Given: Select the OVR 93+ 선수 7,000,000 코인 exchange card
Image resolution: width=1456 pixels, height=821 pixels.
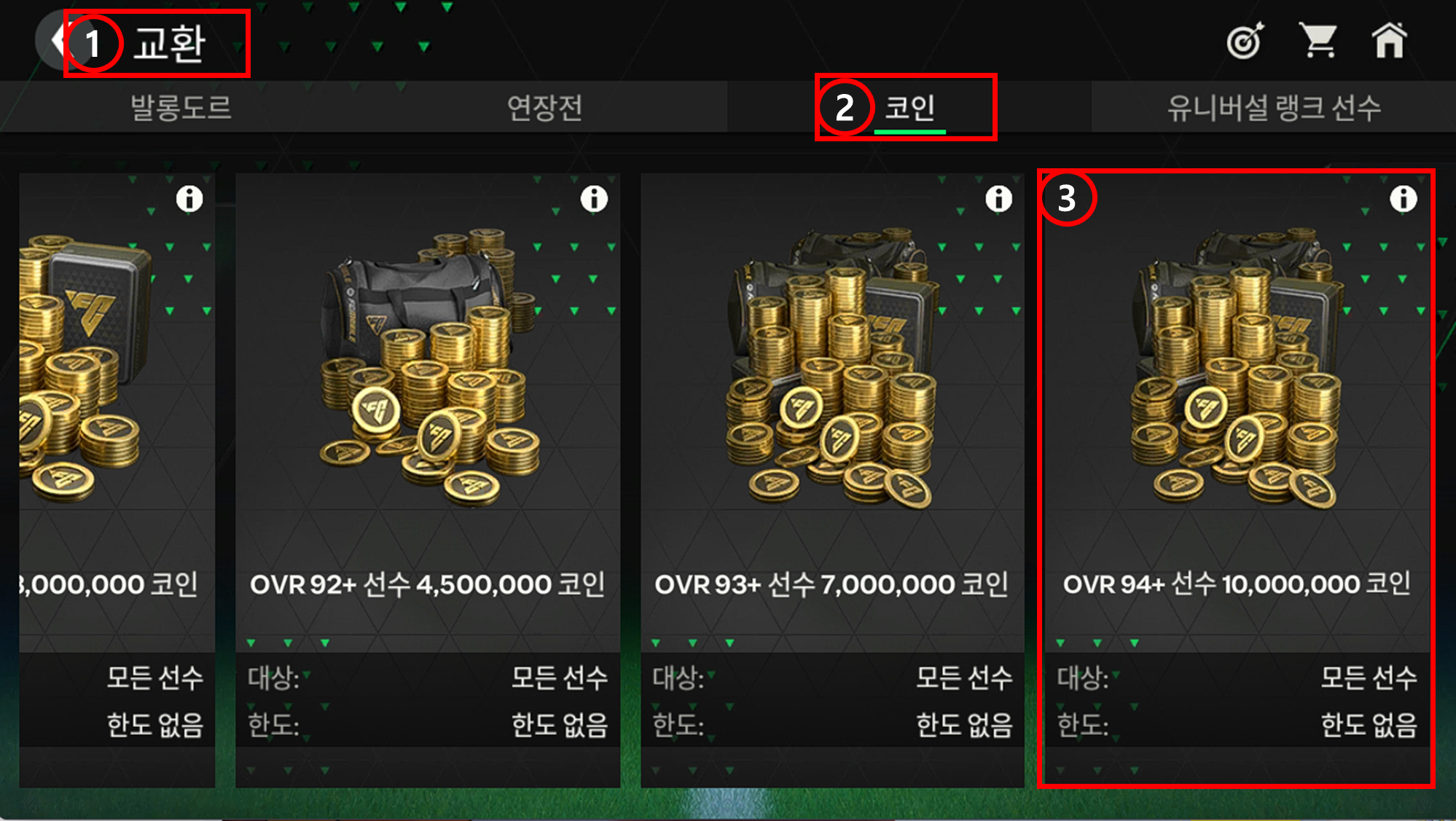Looking at the screenshot, I should point(832,480).
